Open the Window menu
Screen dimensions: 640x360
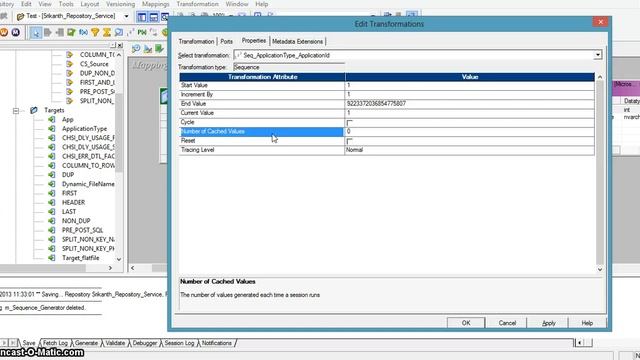pyautogui.click(x=237, y=4)
